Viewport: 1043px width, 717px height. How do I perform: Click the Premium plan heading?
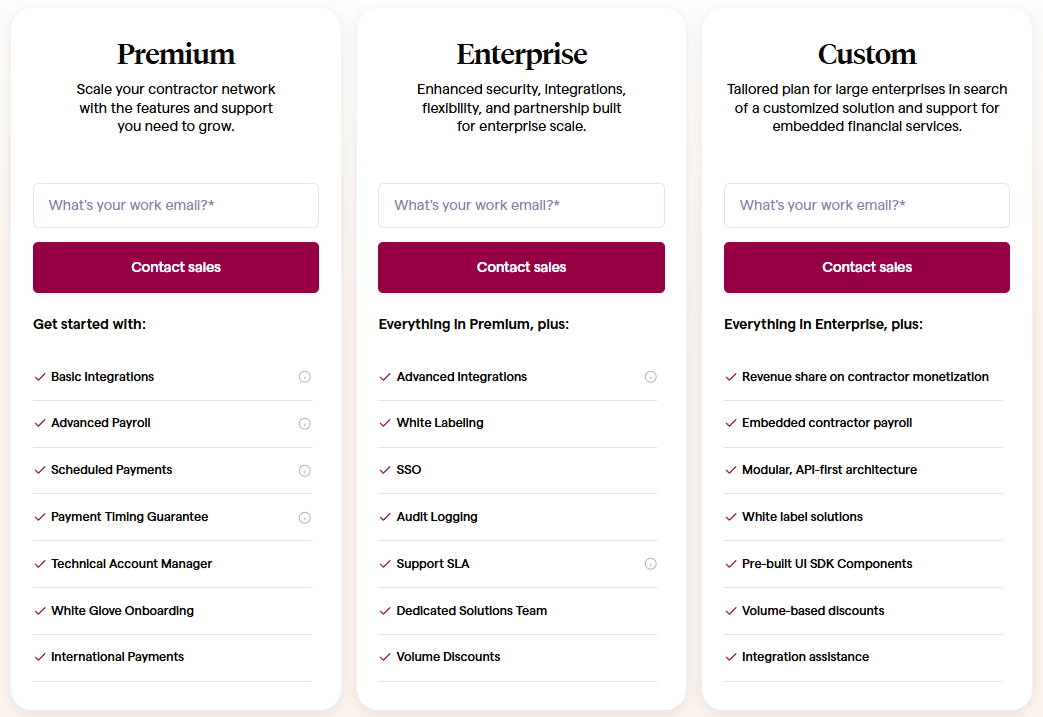tap(176, 54)
